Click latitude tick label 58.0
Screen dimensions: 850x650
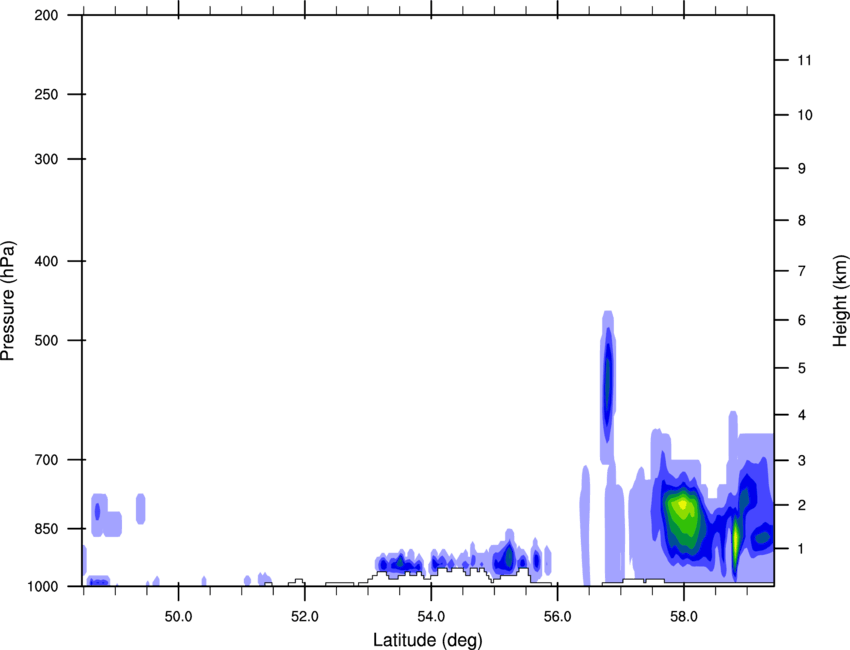[x=684, y=617]
